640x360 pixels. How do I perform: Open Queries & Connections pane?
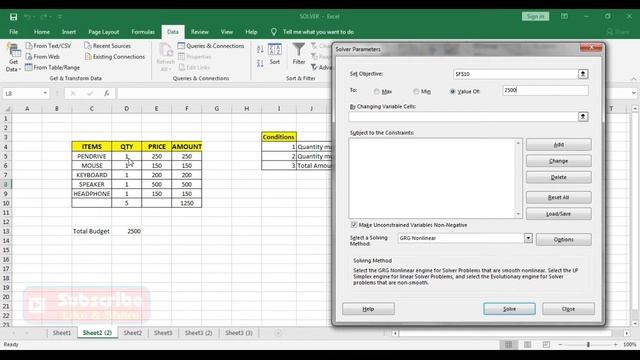(x=211, y=46)
